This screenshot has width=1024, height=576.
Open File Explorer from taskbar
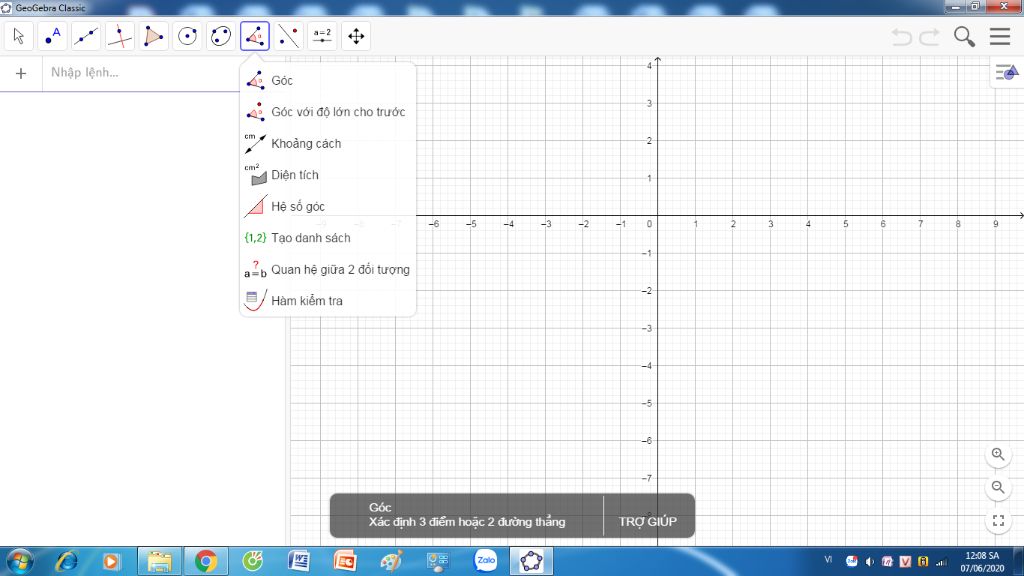(x=159, y=561)
